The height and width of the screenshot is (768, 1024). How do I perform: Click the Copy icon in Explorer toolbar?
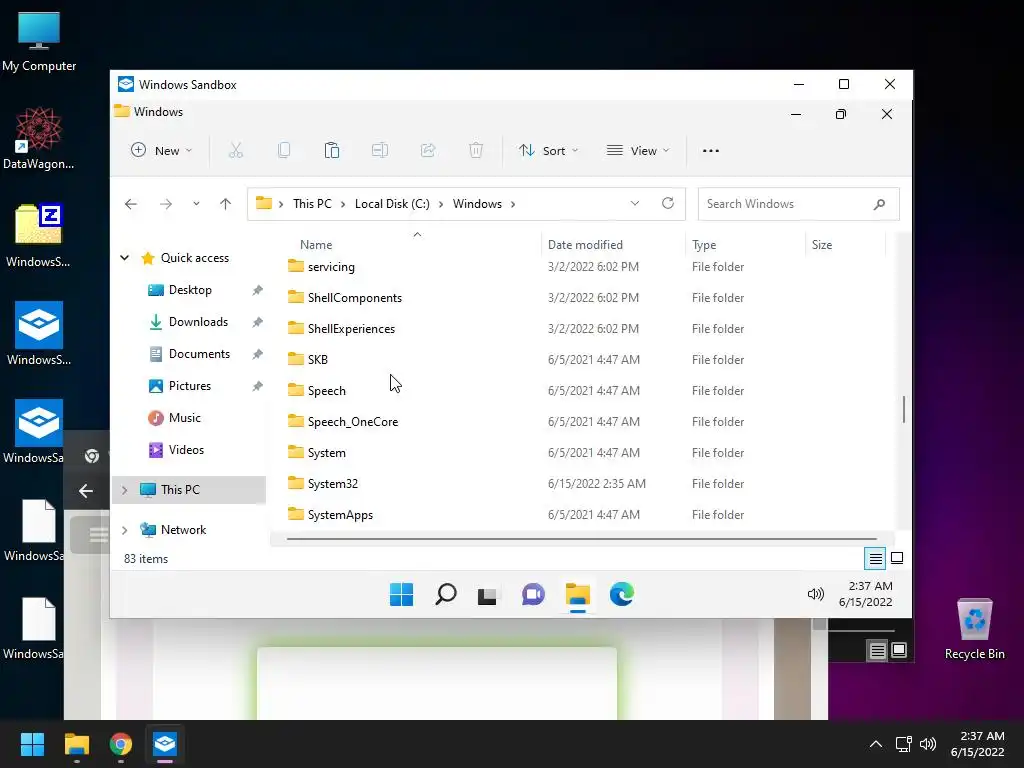(x=284, y=151)
